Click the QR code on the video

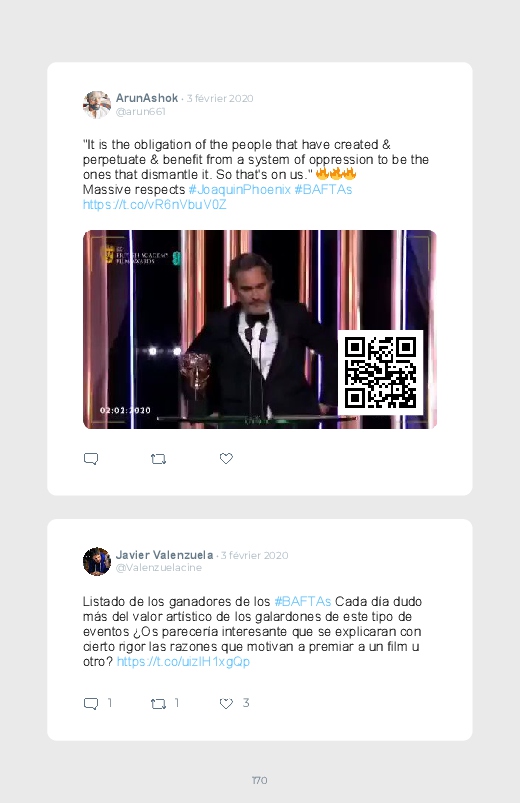(380, 372)
